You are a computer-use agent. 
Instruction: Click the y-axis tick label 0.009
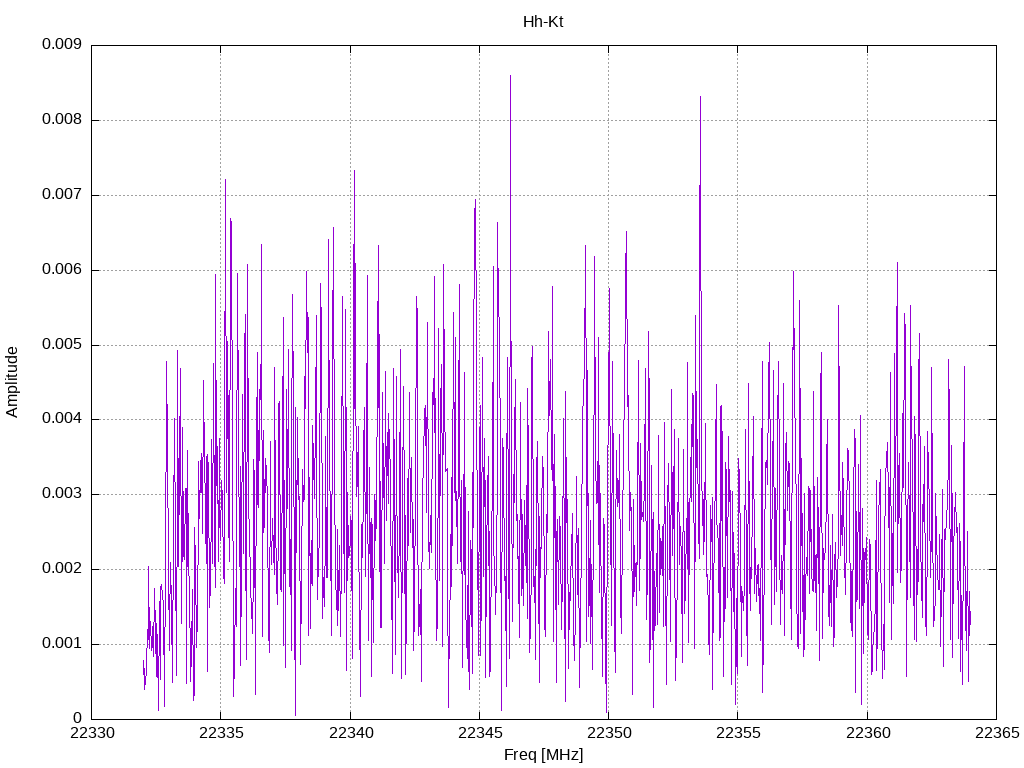pyautogui.click(x=62, y=44)
